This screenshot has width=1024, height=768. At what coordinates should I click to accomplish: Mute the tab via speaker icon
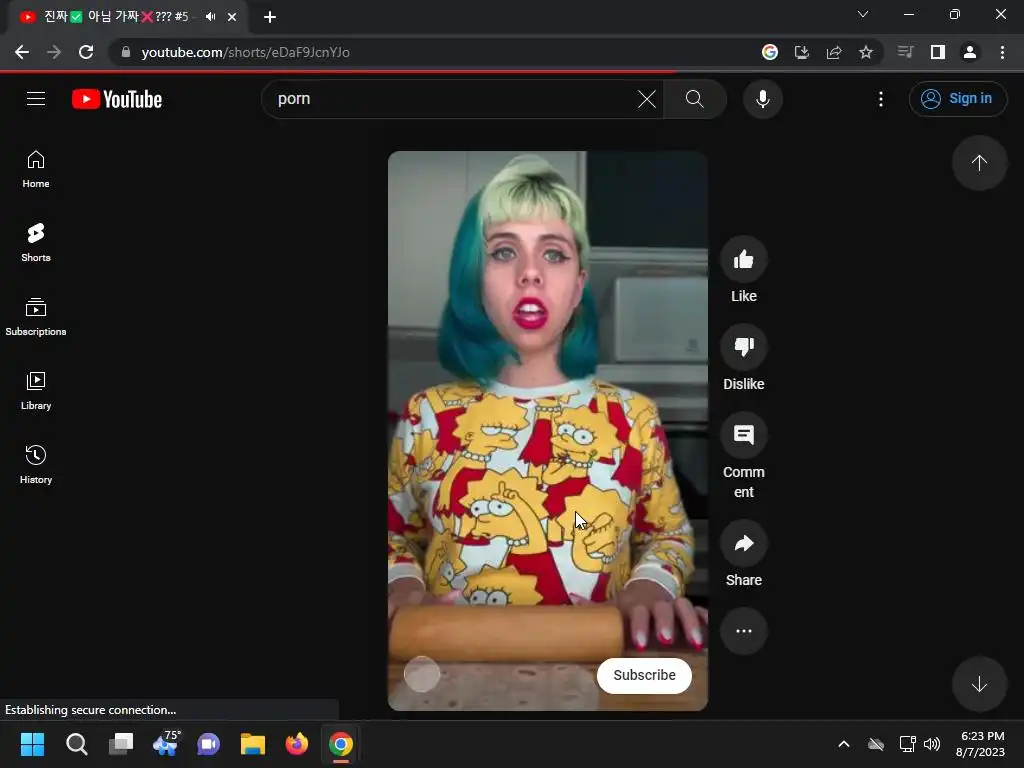210,17
